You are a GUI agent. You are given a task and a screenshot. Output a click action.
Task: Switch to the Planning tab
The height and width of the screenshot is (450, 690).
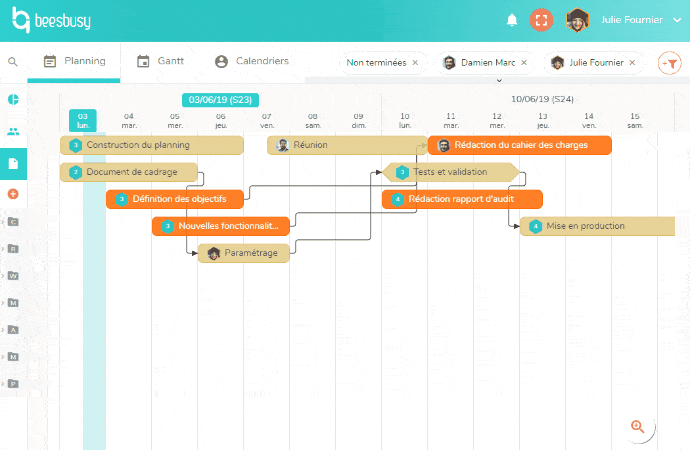(74, 61)
